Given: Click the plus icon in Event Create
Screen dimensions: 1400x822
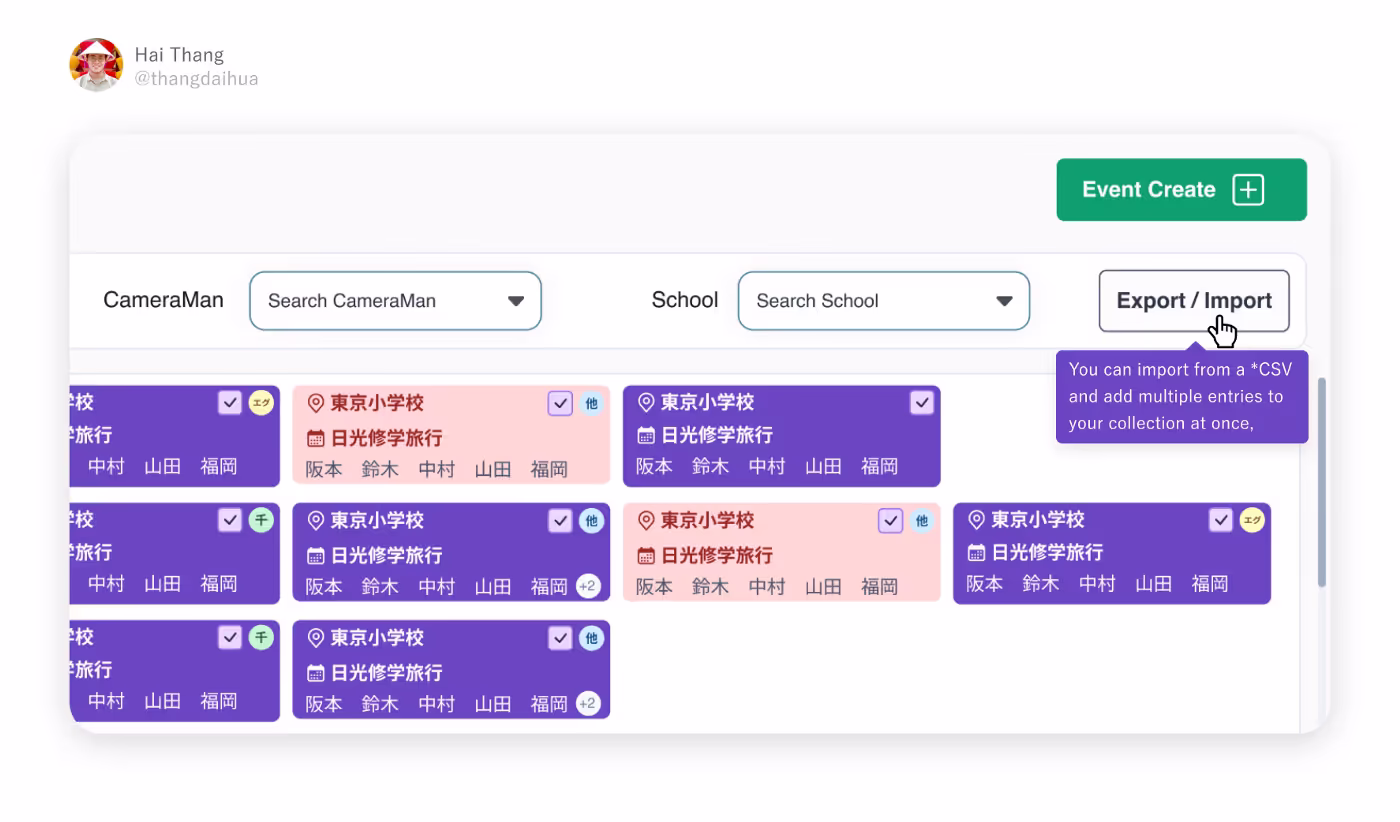Looking at the screenshot, I should click(1248, 190).
